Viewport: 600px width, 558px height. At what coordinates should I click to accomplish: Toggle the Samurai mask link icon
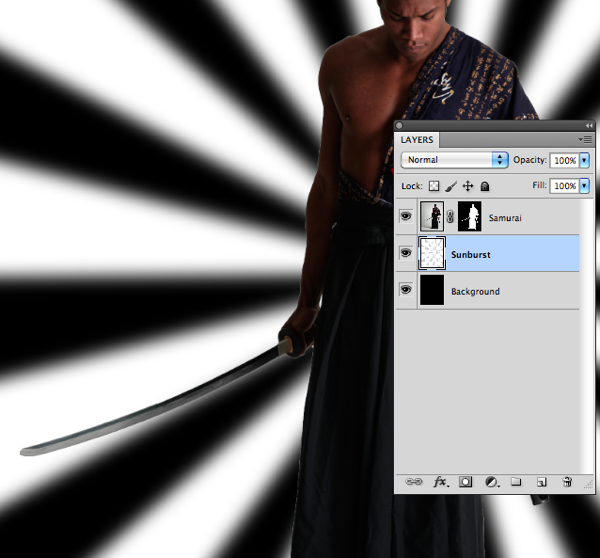[x=450, y=217]
